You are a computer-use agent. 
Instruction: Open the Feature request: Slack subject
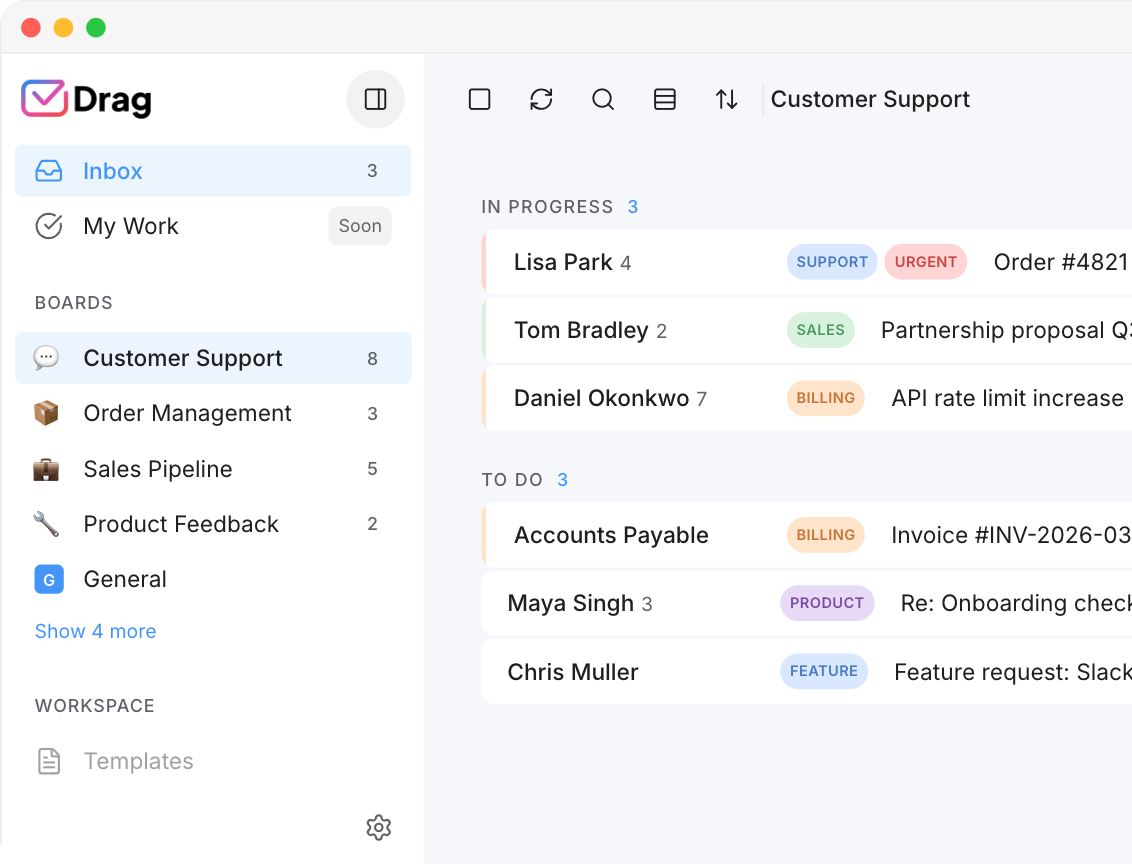pyautogui.click(x=1013, y=671)
